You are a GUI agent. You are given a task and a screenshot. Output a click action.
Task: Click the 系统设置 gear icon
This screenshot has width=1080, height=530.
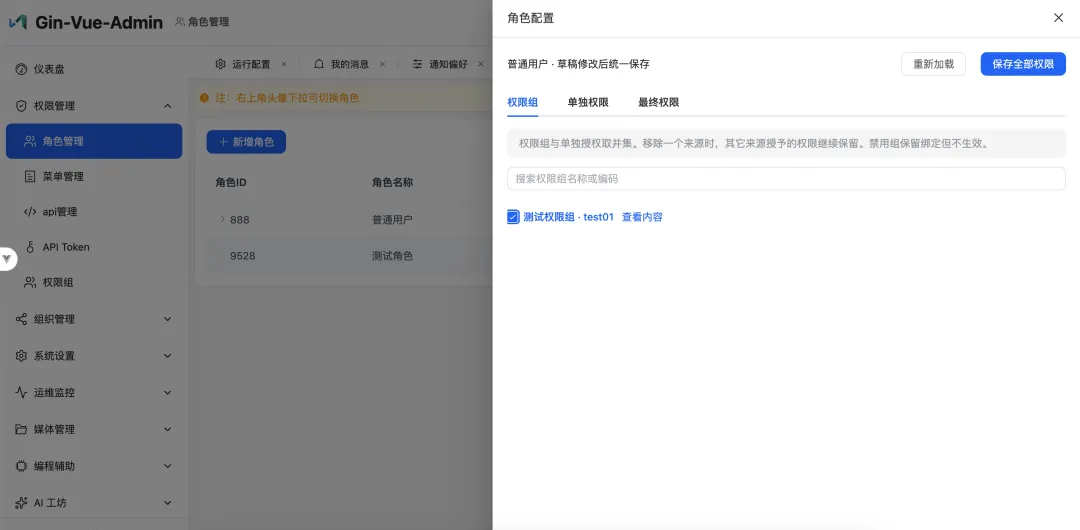coord(21,356)
